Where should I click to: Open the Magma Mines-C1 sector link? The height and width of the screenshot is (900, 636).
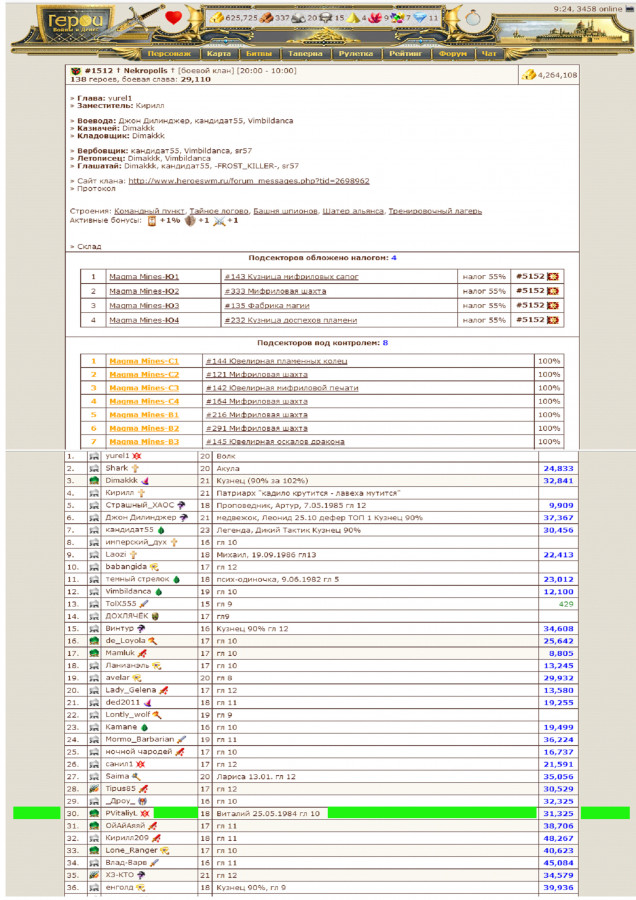point(144,361)
